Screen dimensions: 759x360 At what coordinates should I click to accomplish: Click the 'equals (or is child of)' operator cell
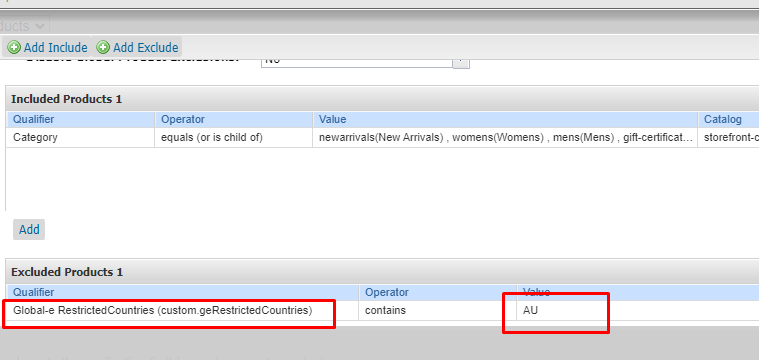[x=234, y=137]
